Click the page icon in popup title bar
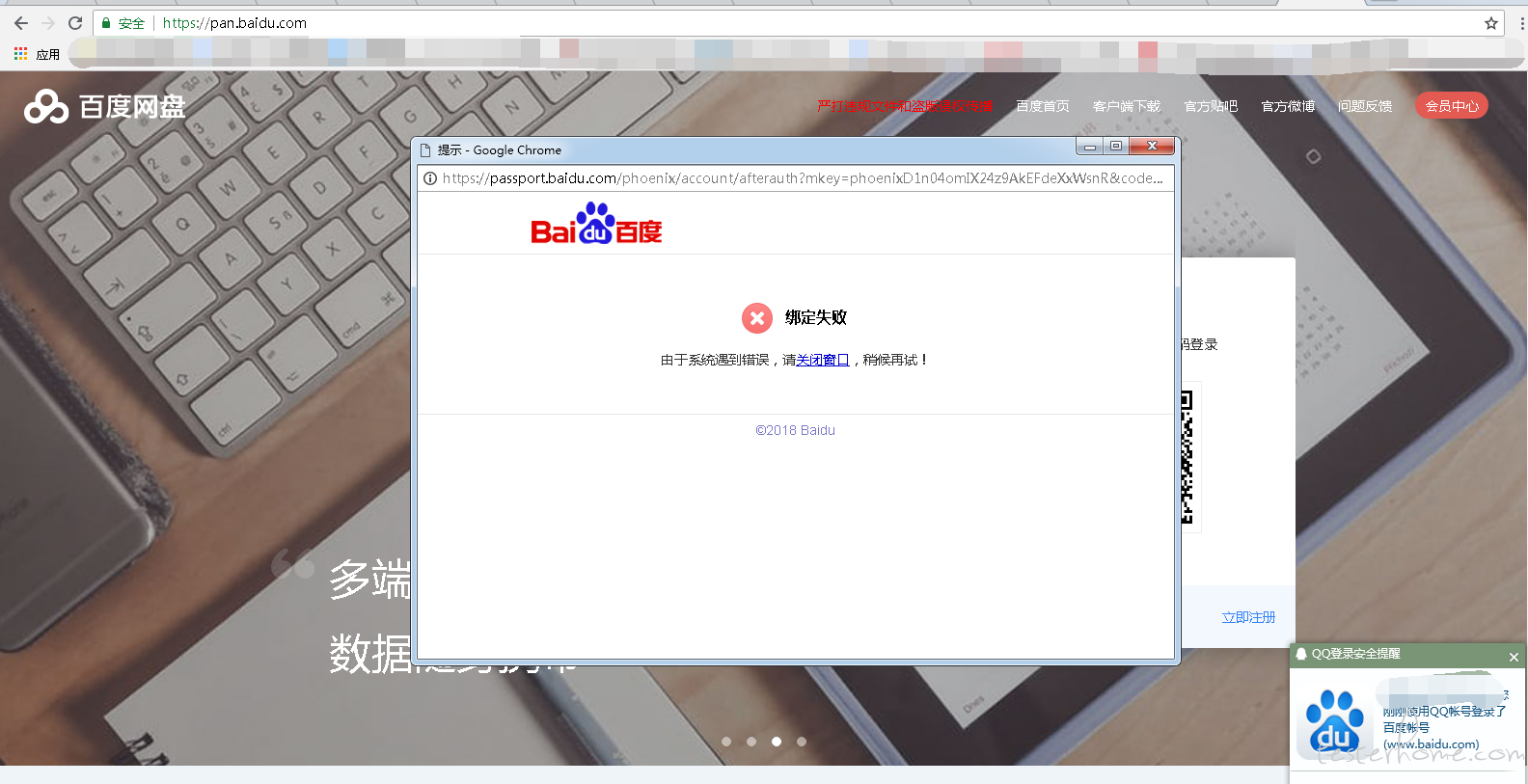1528x784 pixels. tap(425, 150)
